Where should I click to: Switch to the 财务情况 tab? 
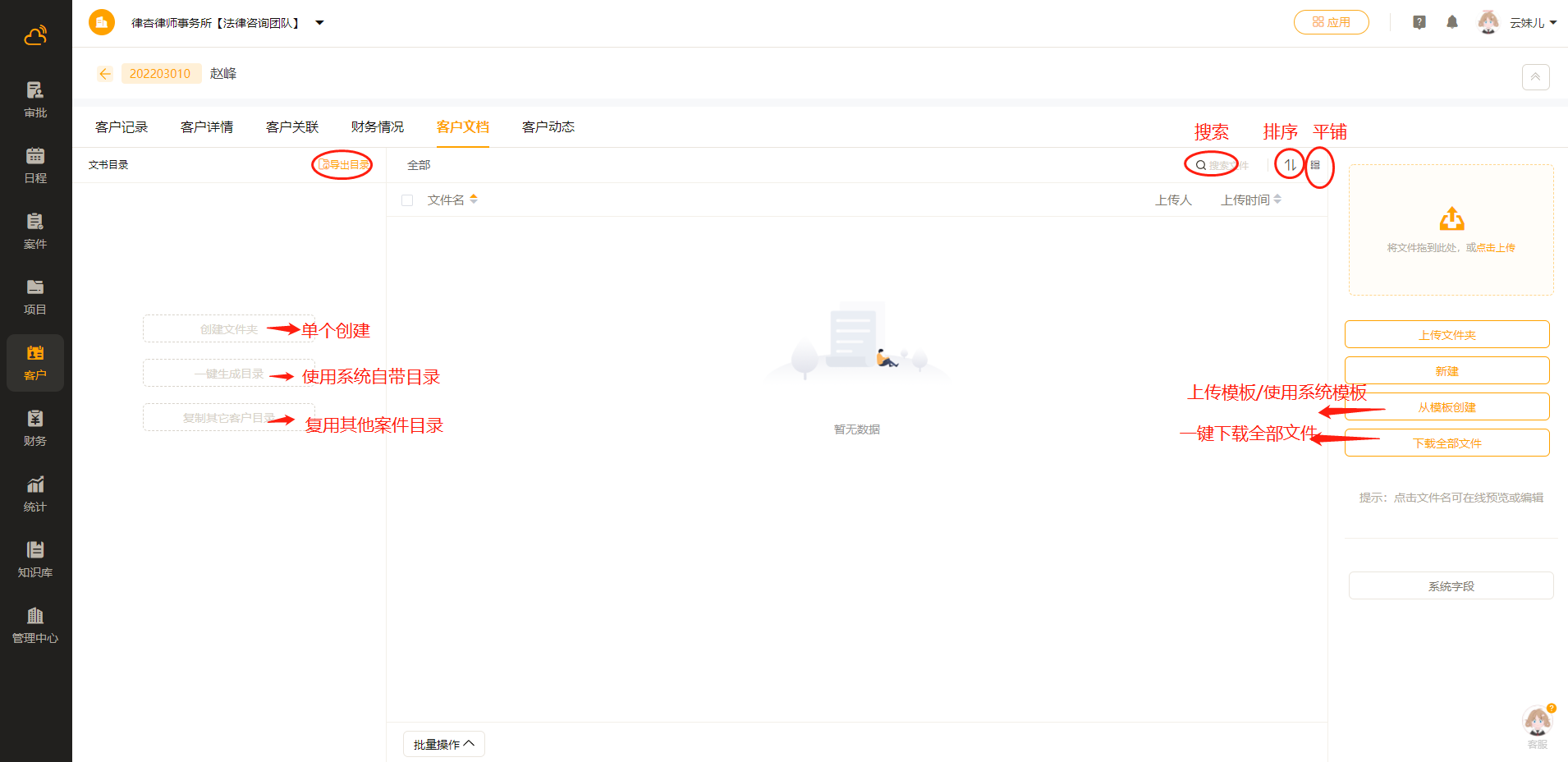click(377, 127)
